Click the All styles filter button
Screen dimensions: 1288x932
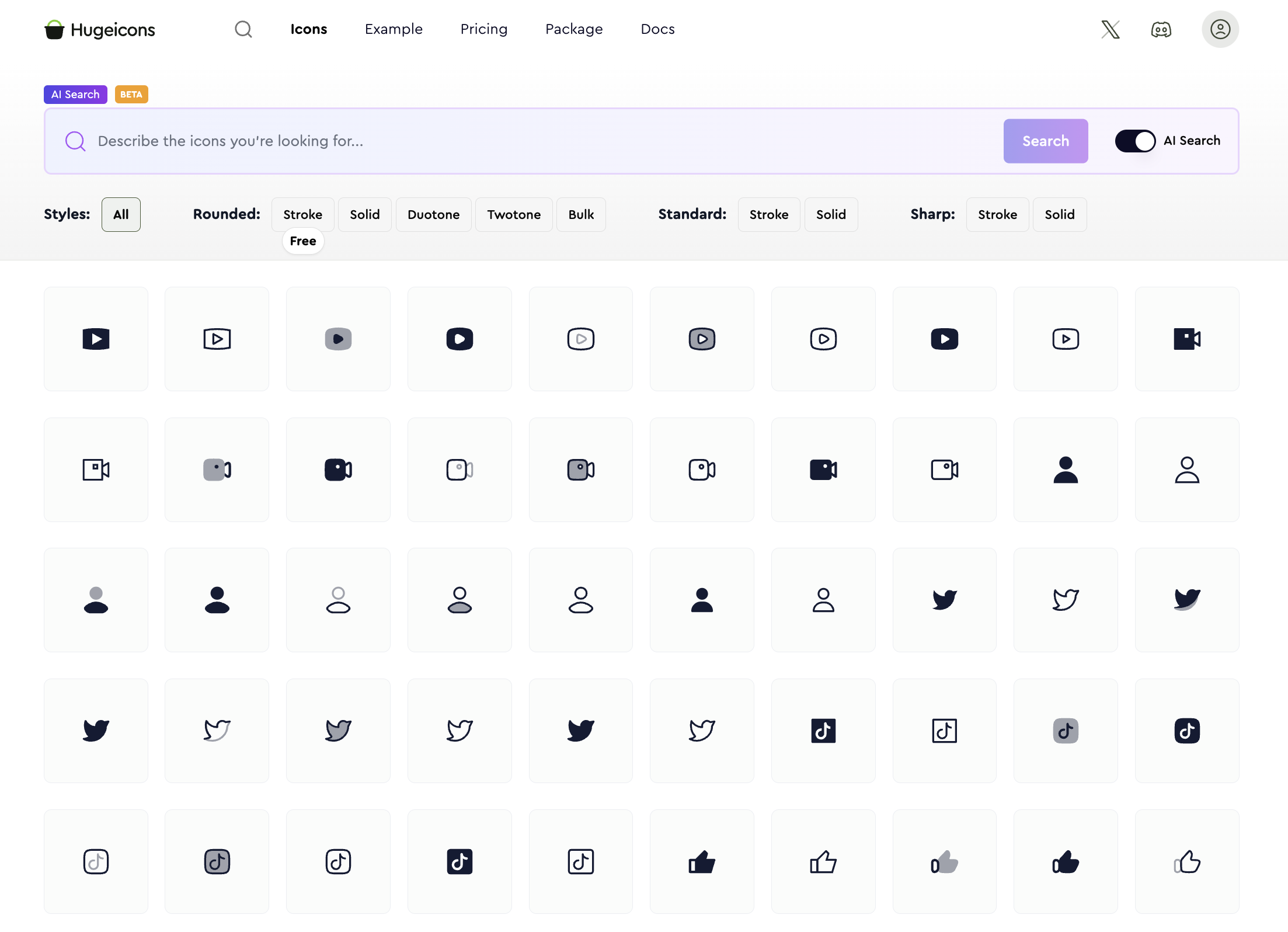pyautogui.click(x=120, y=214)
